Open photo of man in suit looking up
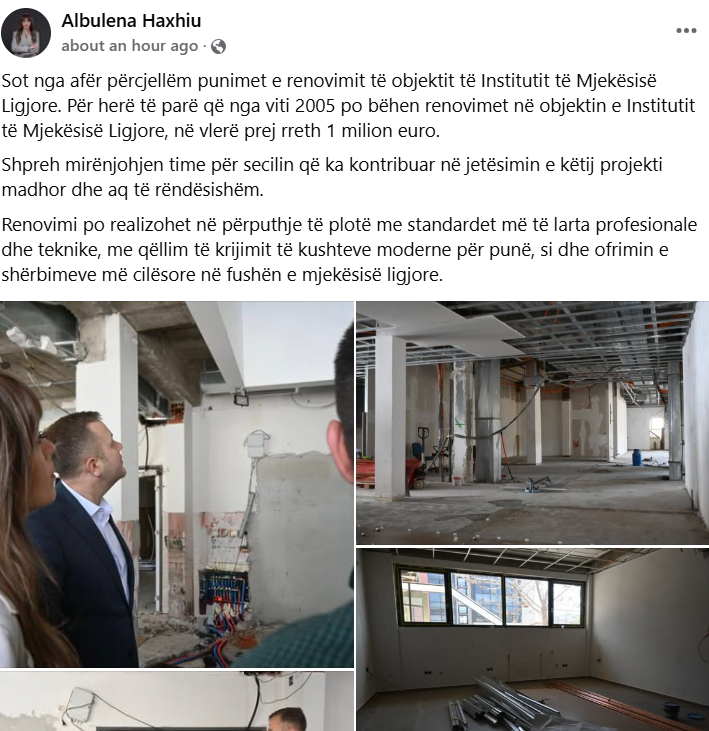This screenshot has width=709, height=731. (x=177, y=484)
